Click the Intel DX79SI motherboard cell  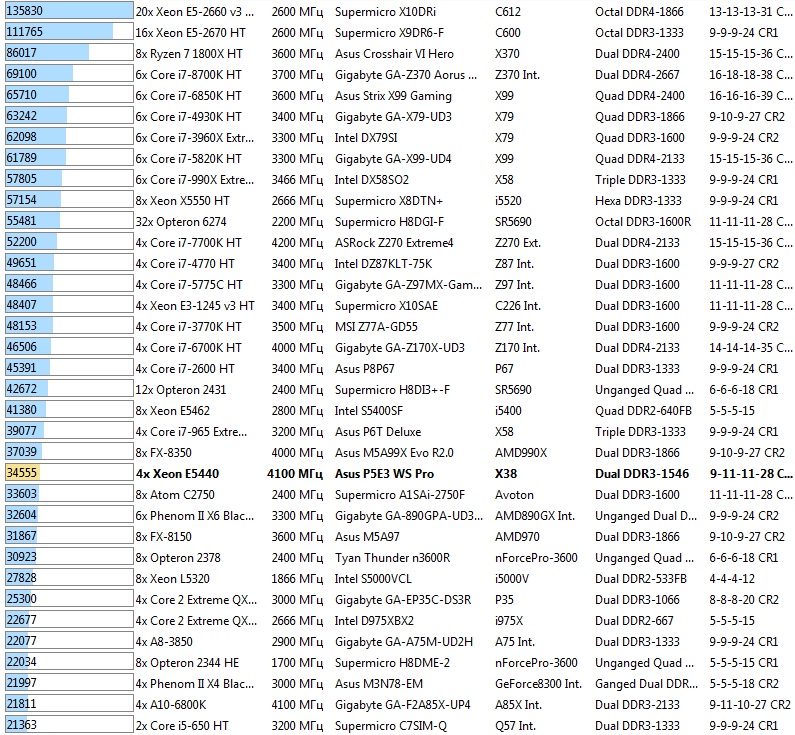tap(366, 137)
